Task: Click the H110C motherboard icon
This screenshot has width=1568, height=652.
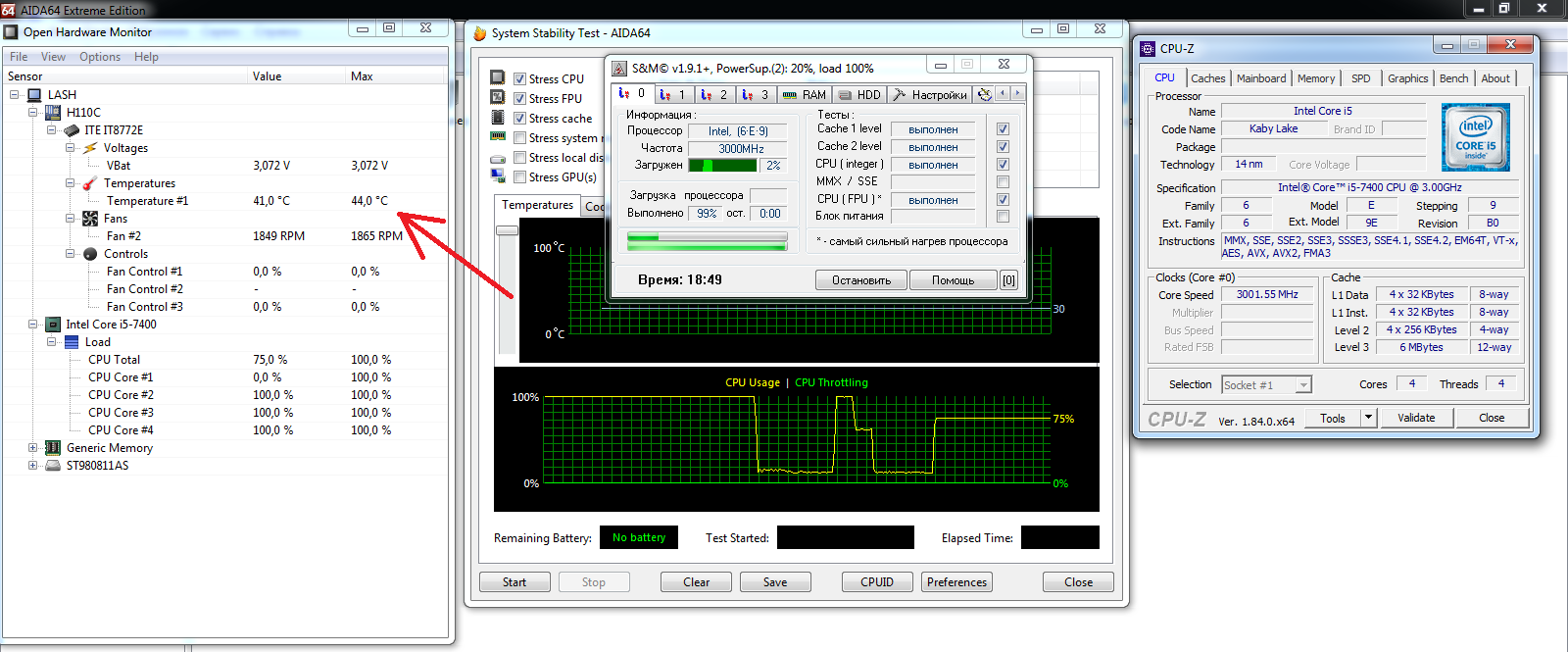Action: coord(53,113)
